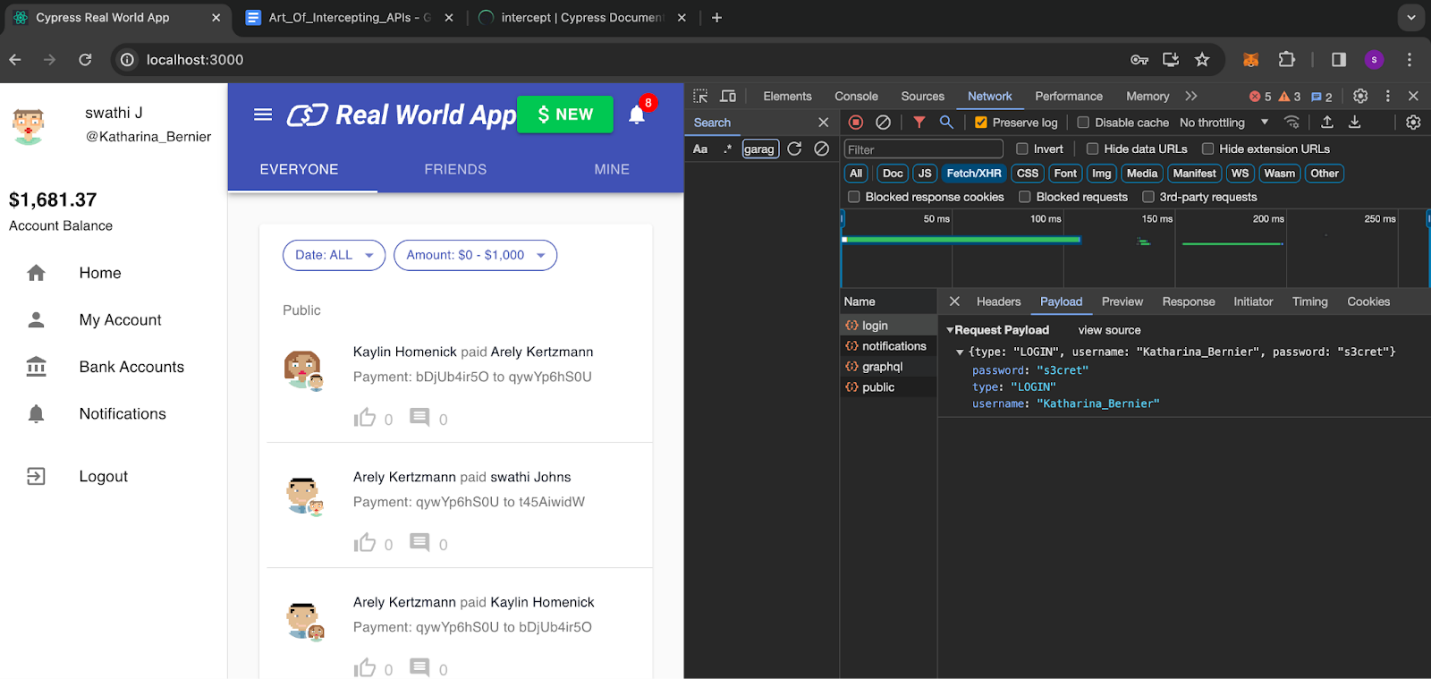This screenshot has height=679, width=1431.
Task: Show more DevTools tabs chevron
Action: point(1191,96)
